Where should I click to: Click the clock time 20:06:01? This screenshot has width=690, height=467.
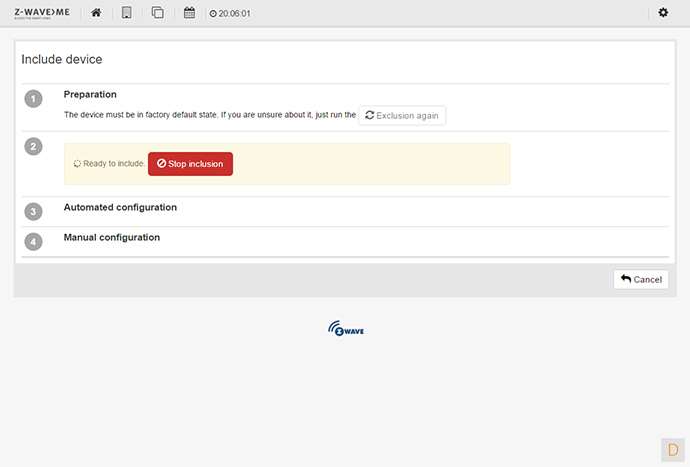coord(230,14)
